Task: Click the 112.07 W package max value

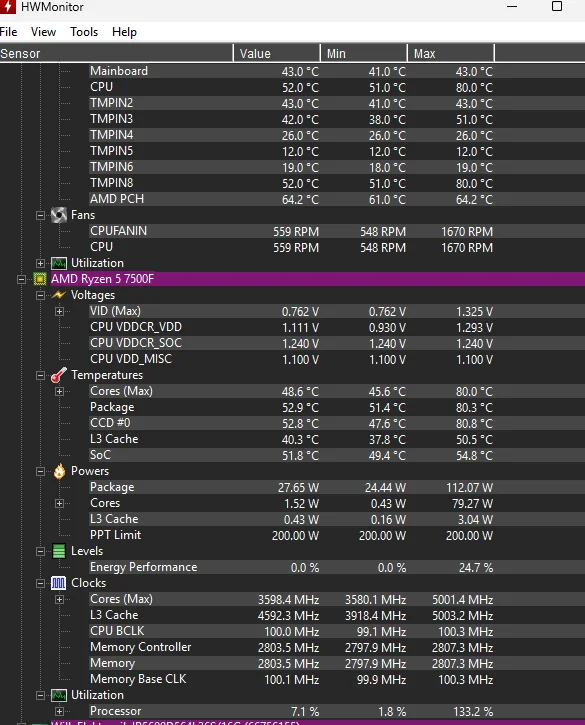Action: (469, 487)
